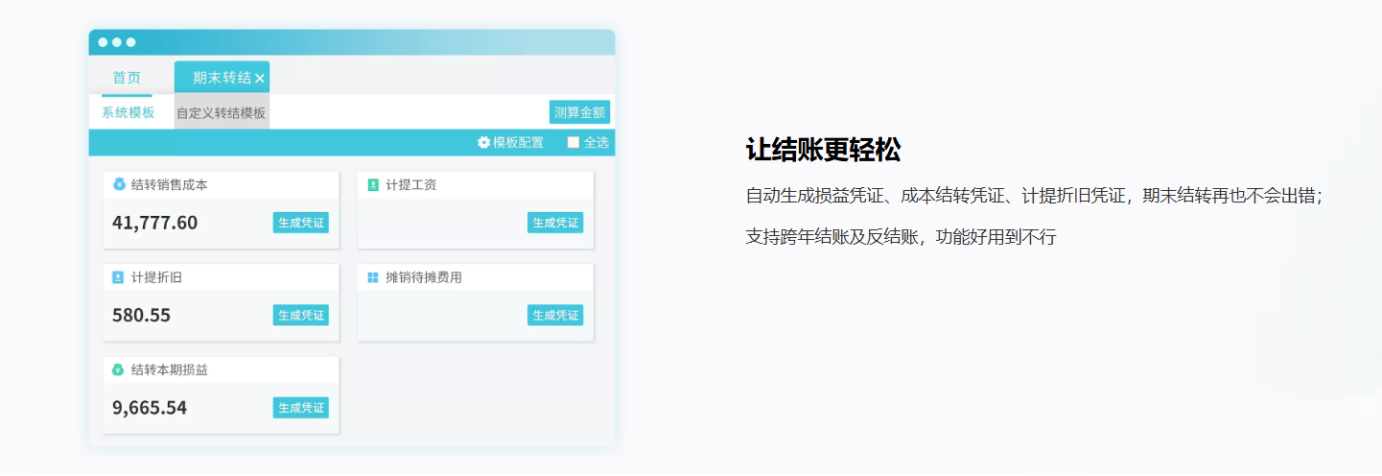This screenshot has width=1382, height=476.
Task: Close the 期末转结 tab
Action: point(260,78)
